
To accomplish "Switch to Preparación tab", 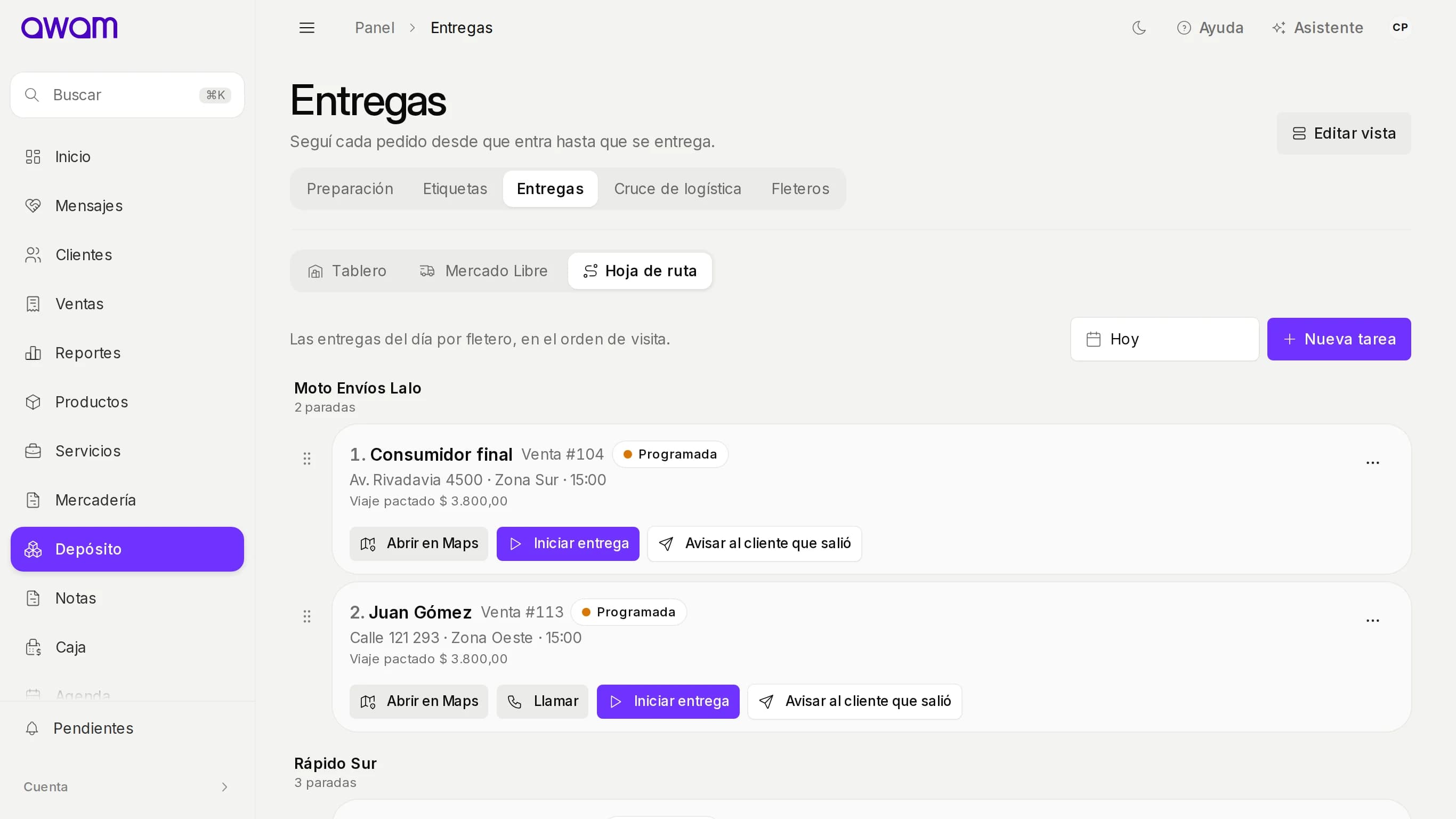I will click(350, 189).
